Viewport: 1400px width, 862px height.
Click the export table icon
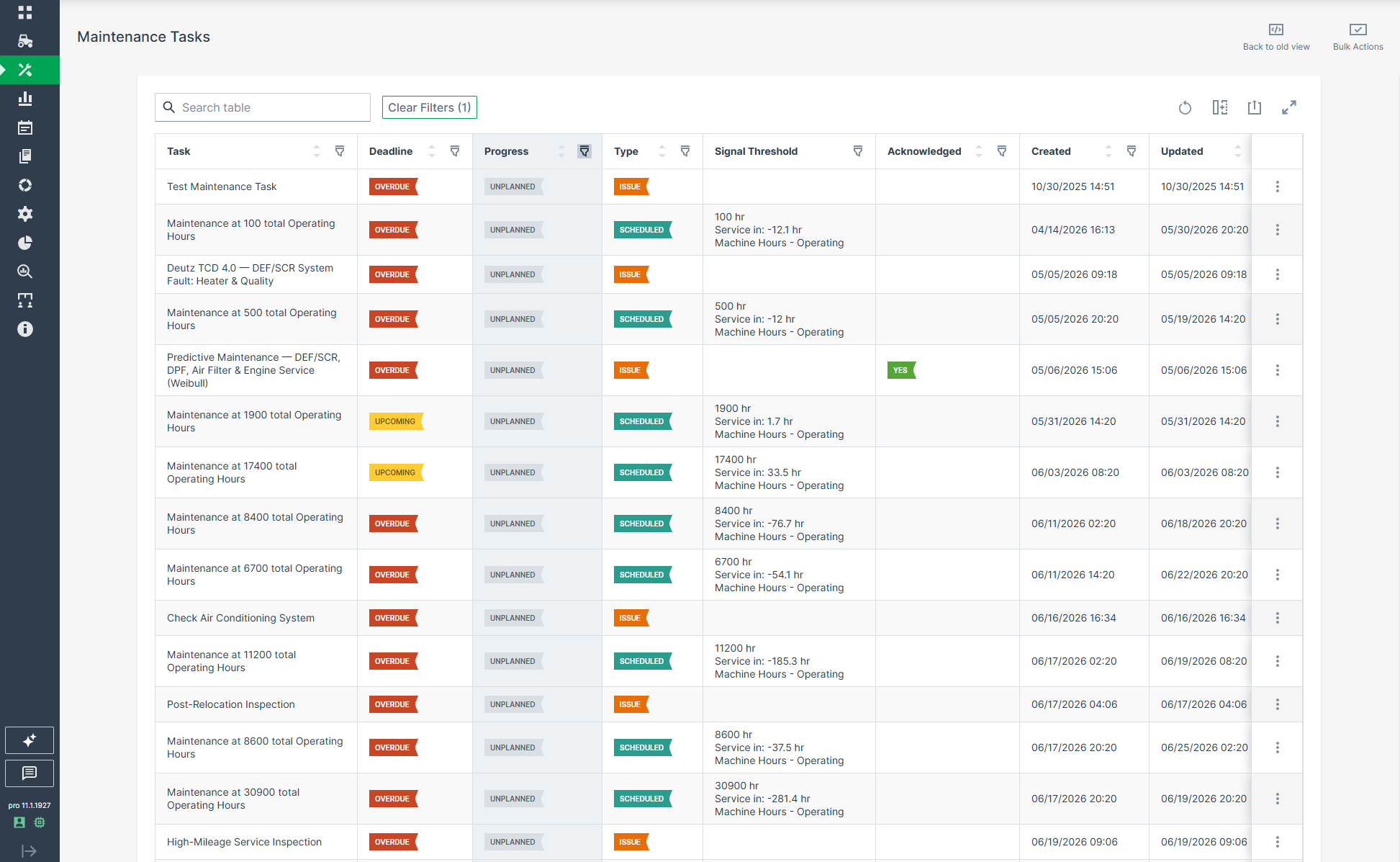point(1255,108)
